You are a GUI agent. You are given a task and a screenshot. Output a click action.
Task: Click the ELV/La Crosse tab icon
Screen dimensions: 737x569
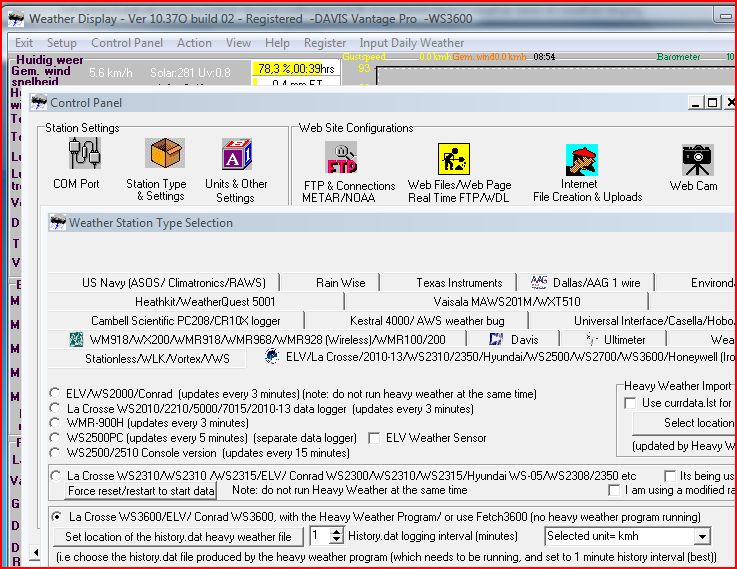(272, 356)
